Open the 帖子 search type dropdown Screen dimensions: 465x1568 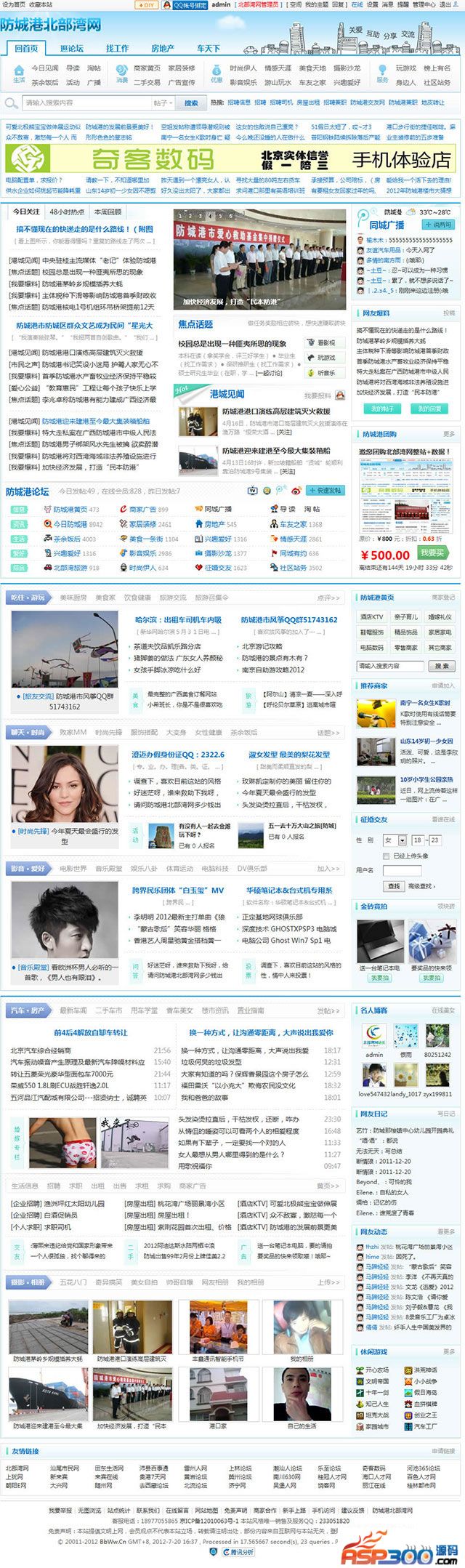[164, 103]
